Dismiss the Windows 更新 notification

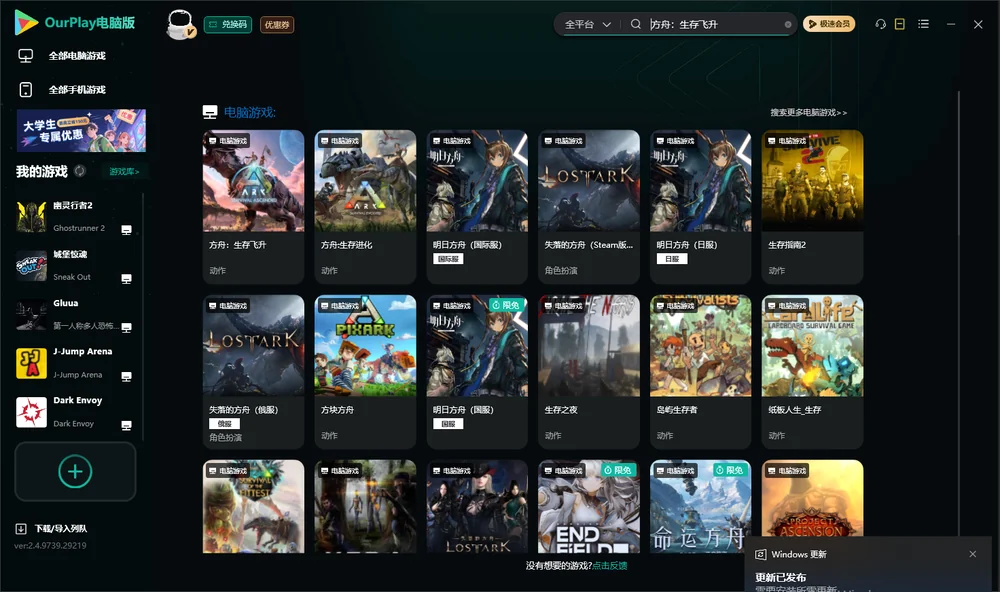click(973, 554)
